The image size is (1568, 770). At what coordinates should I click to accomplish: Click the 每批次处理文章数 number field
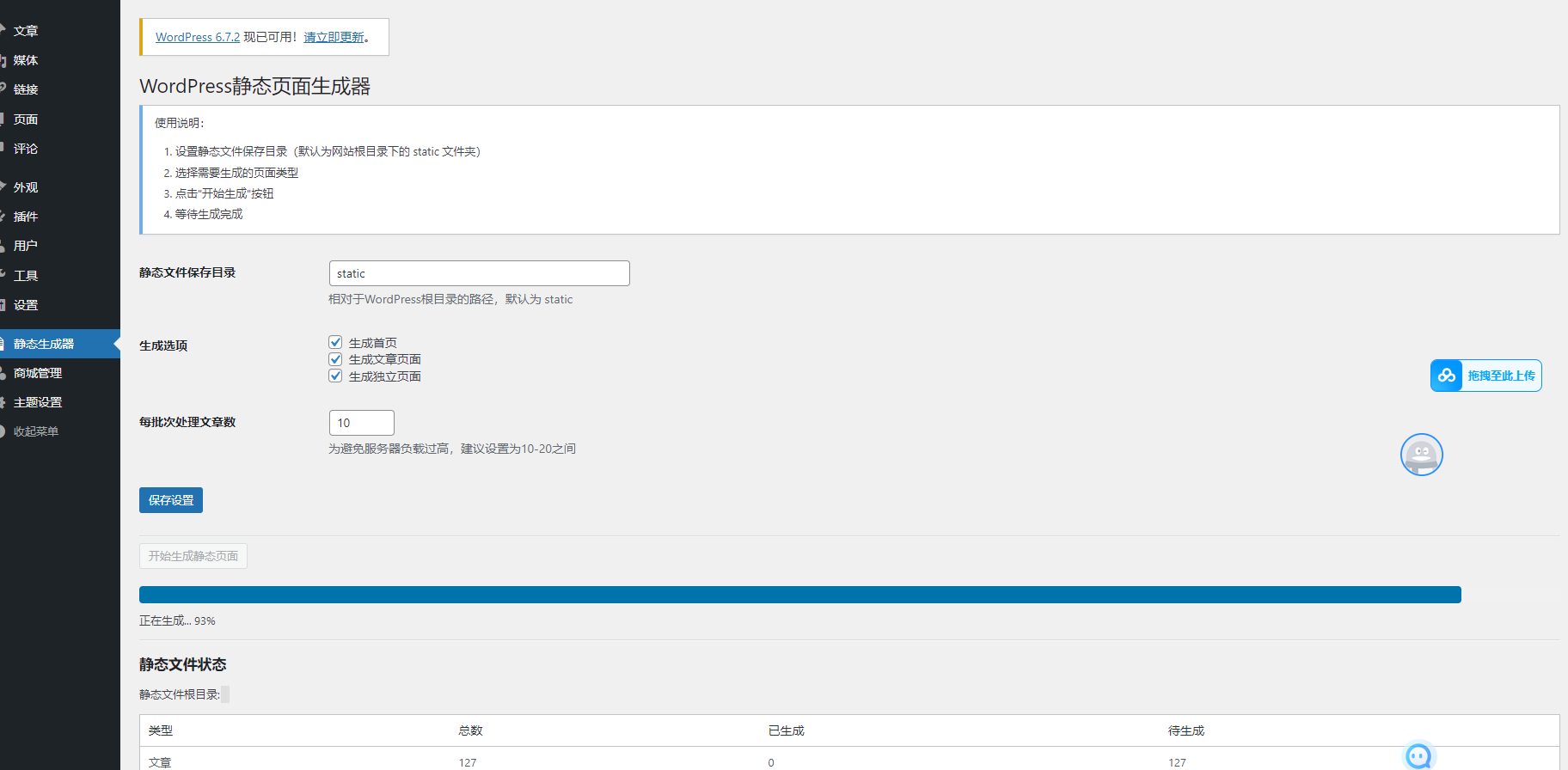[361, 423]
